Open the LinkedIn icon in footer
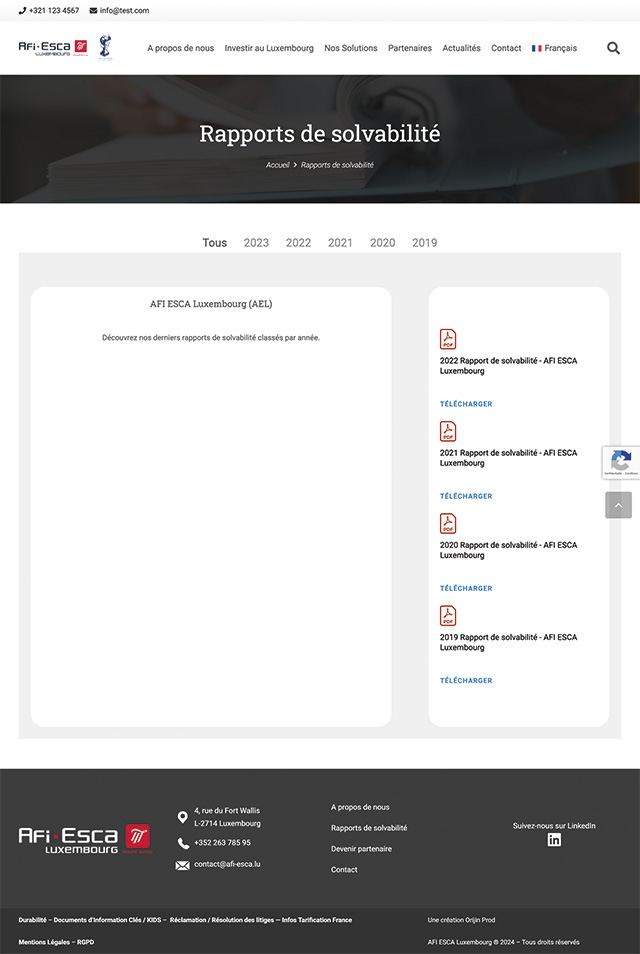The image size is (640, 954). point(554,840)
